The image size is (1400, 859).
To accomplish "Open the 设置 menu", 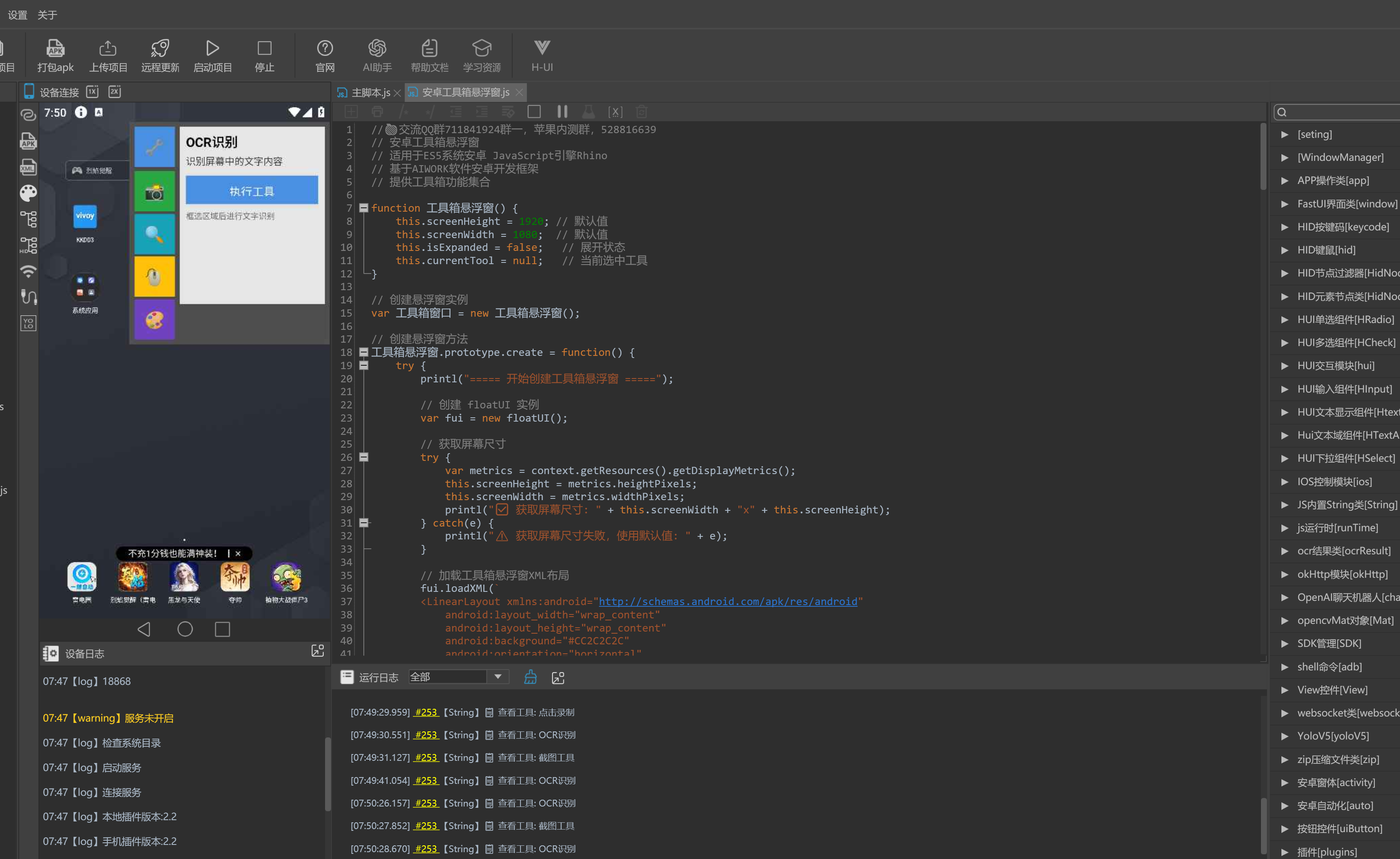I will point(17,15).
